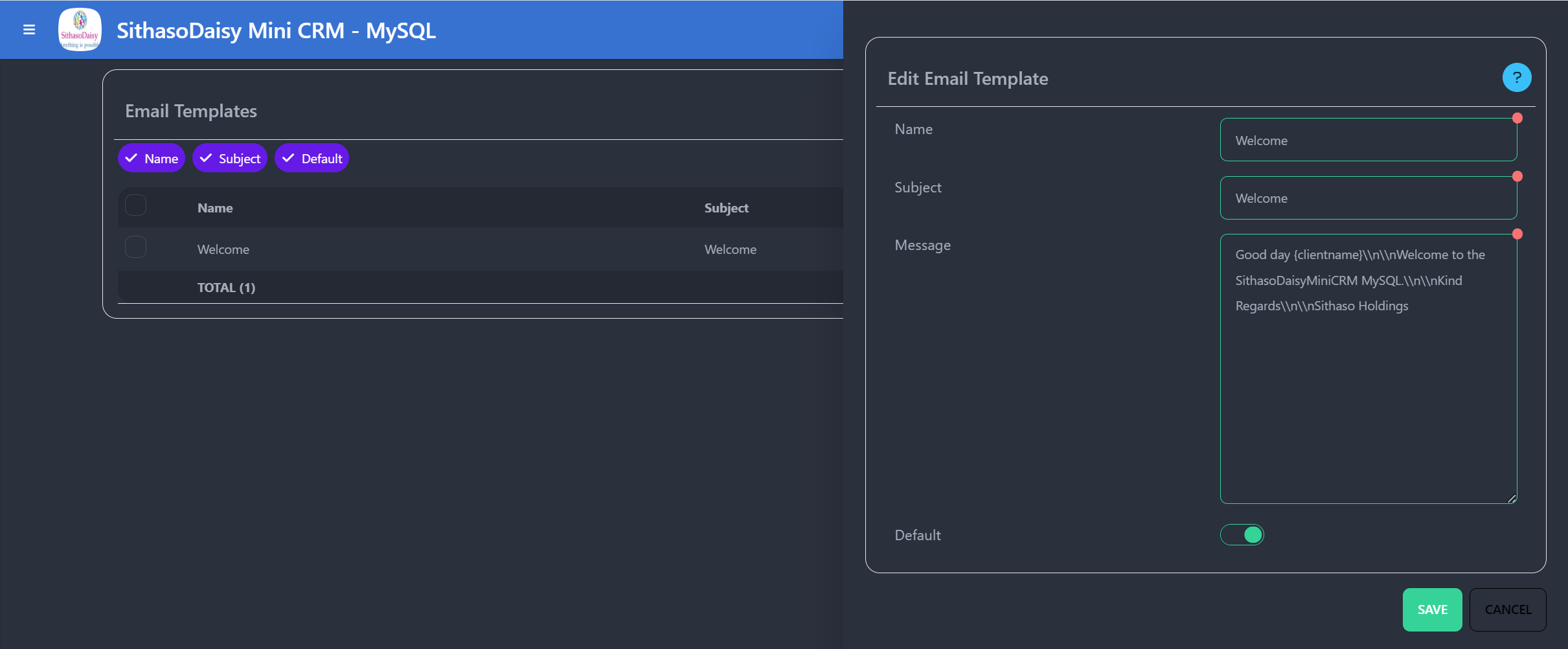Click the SithasoDaisy logo

point(80,30)
